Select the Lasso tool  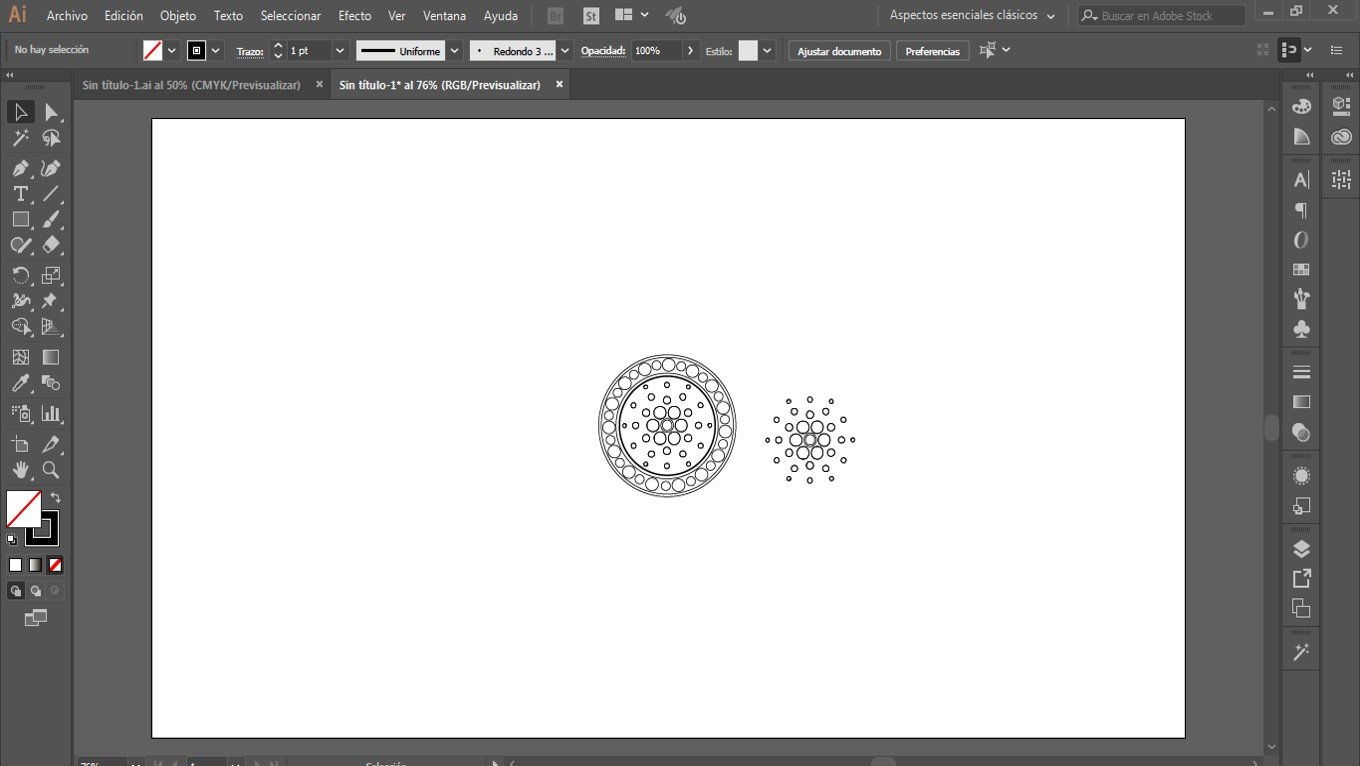pos(51,138)
